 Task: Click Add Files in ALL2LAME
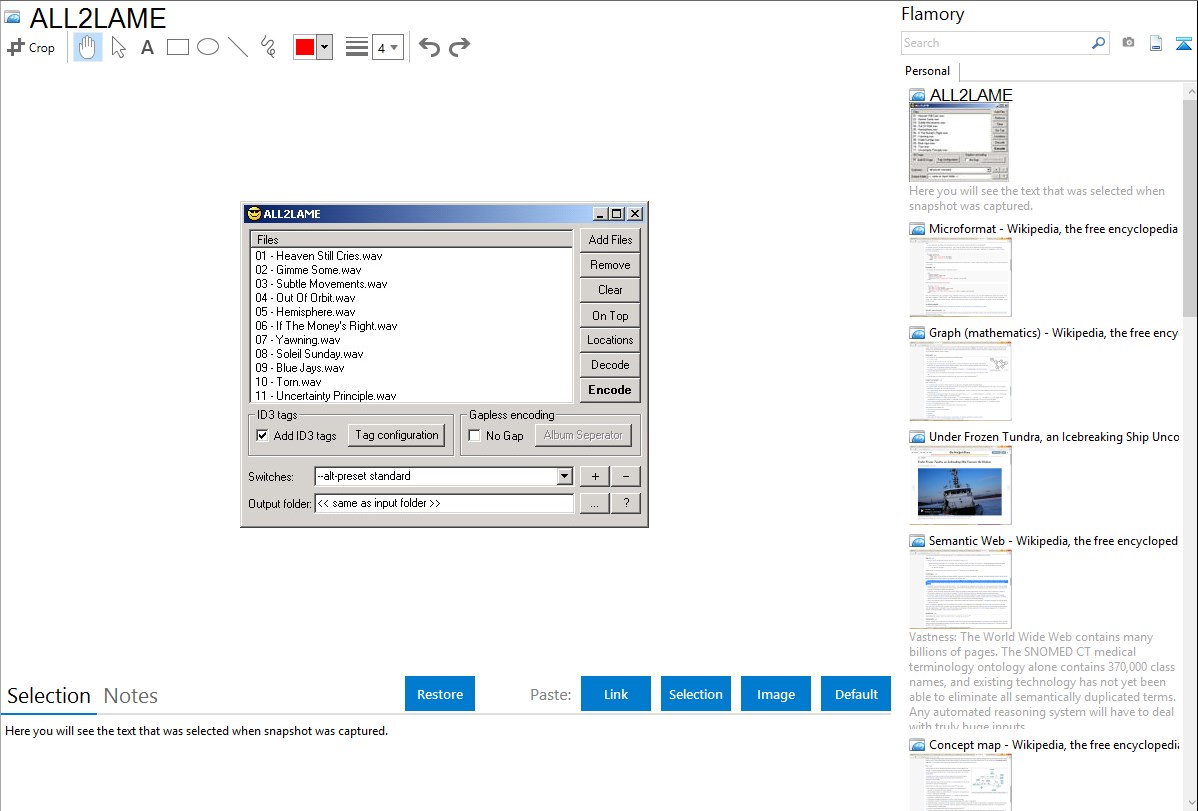(x=610, y=240)
